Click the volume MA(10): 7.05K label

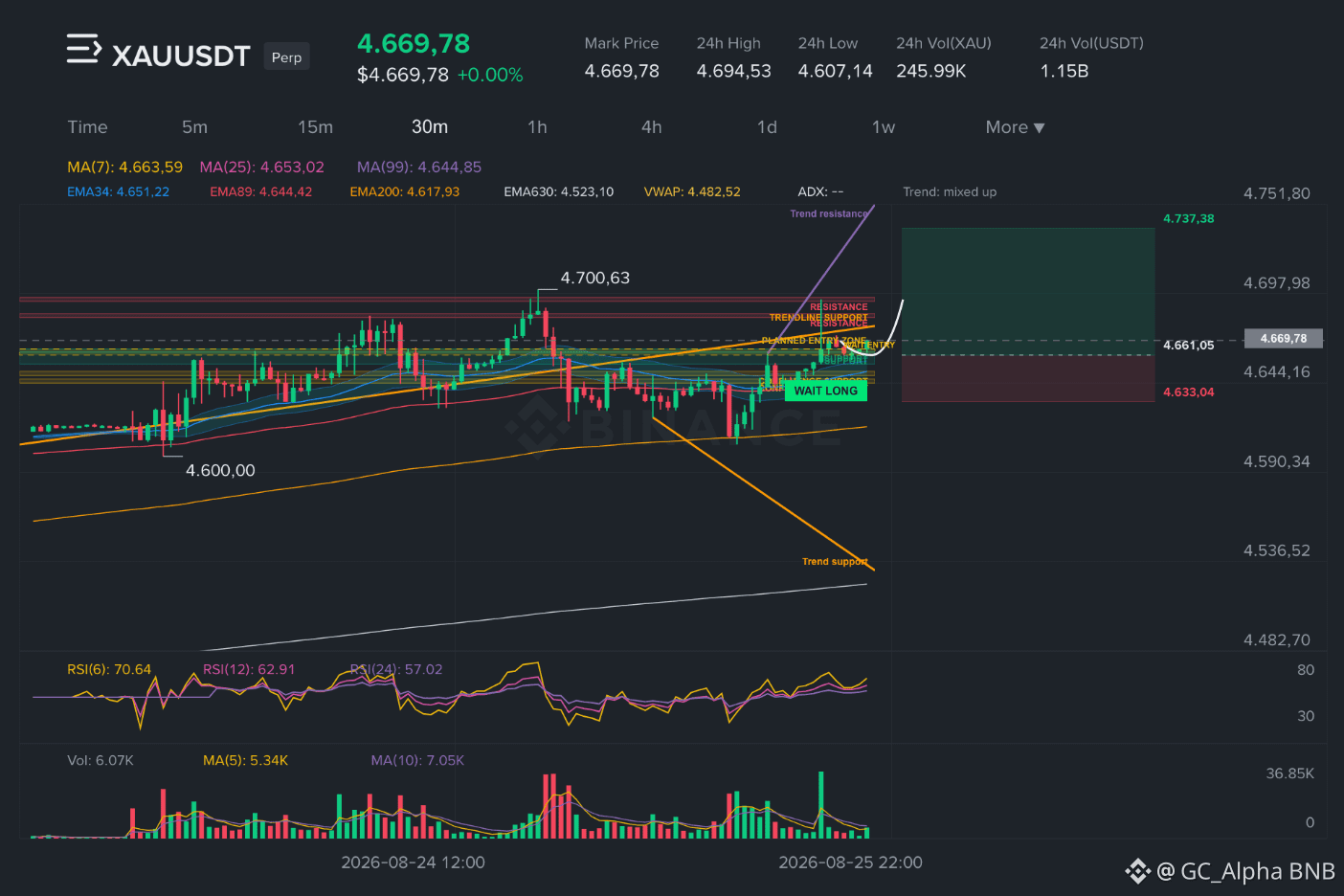[417, 761]
